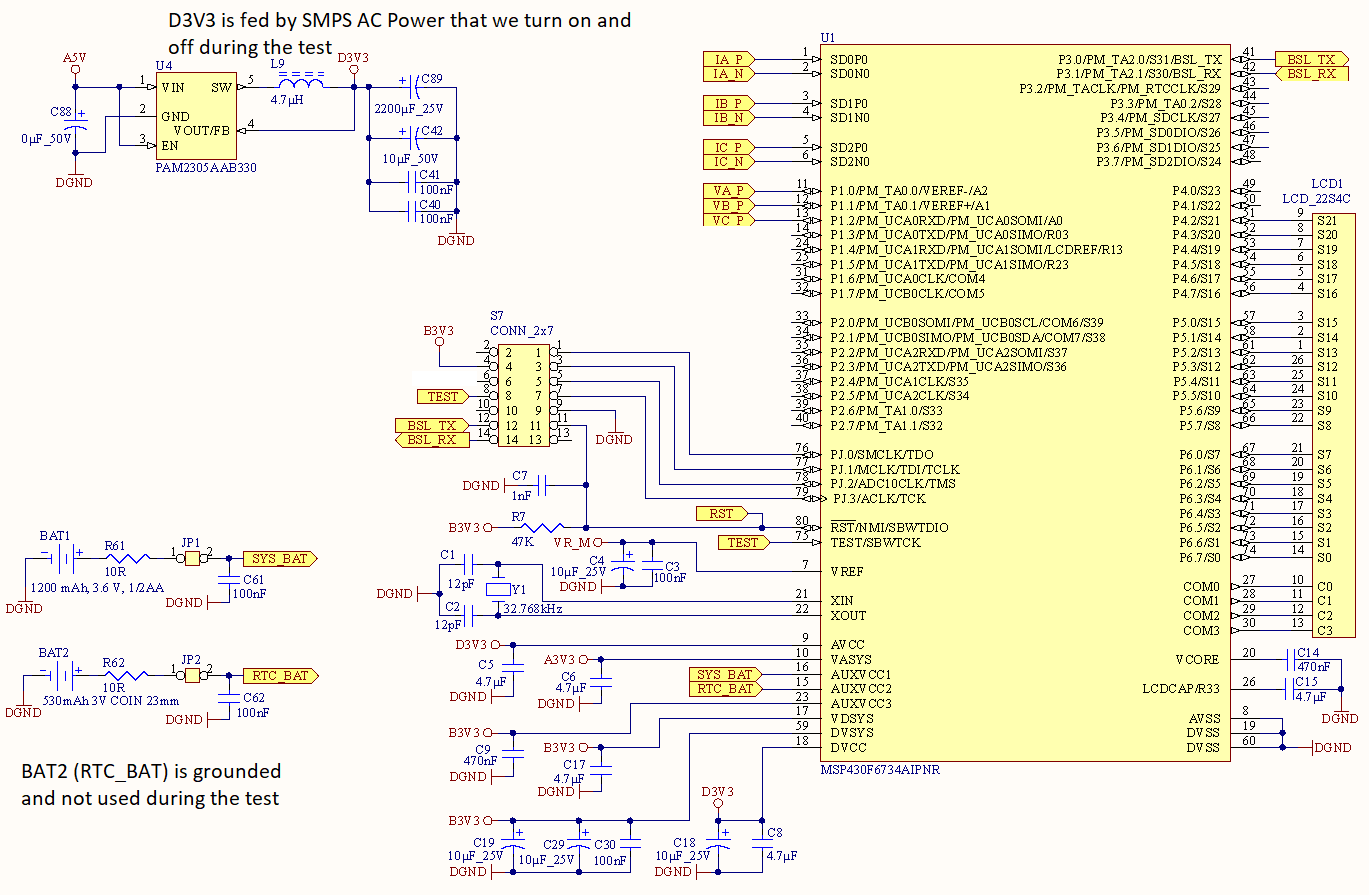Click the JP1 jumper
Image resolution: width=1369 pixels, height=895 pixels.
[x=192, y=558]
